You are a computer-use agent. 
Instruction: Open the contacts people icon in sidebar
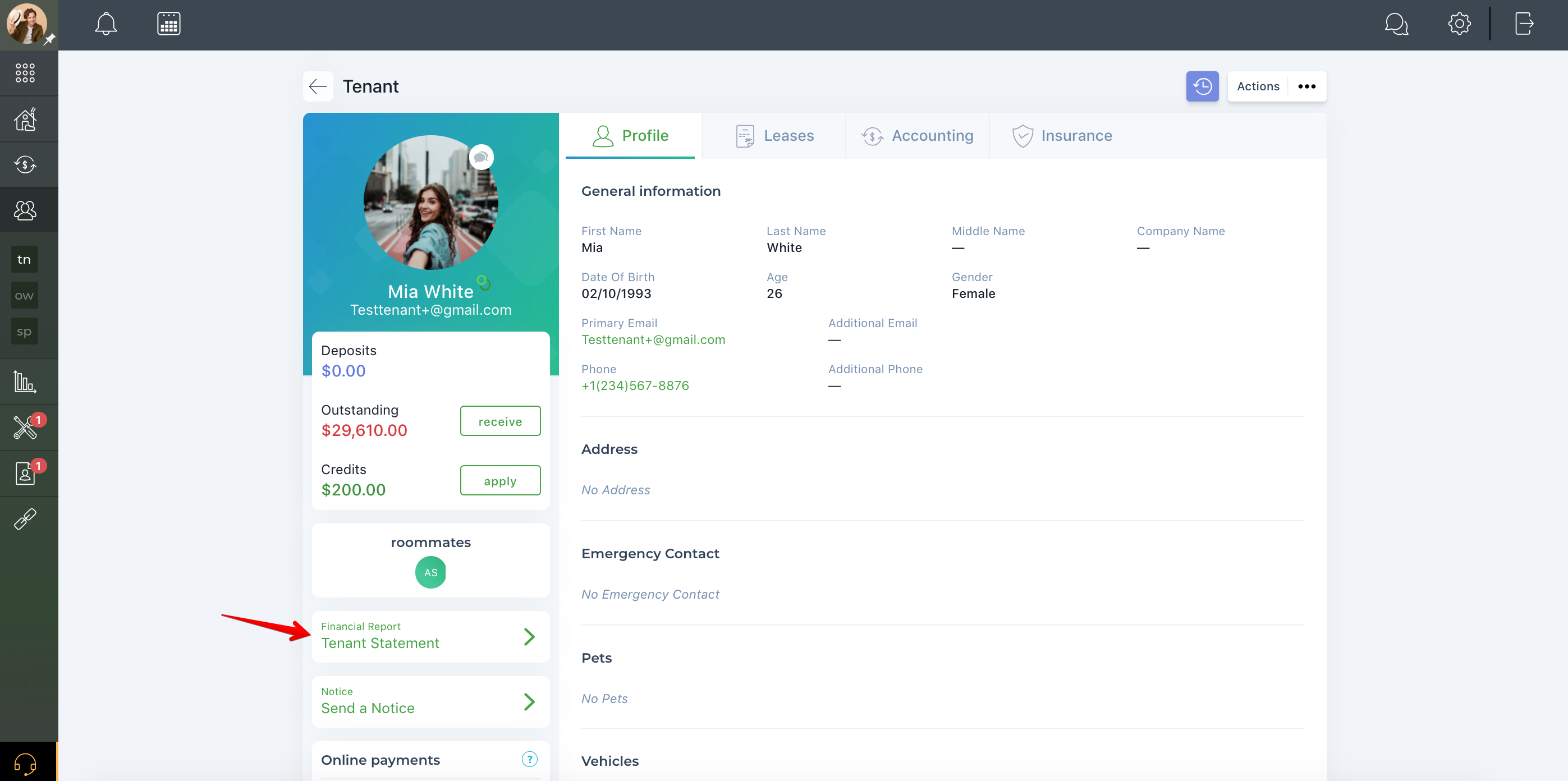click(x=26, y=210)
